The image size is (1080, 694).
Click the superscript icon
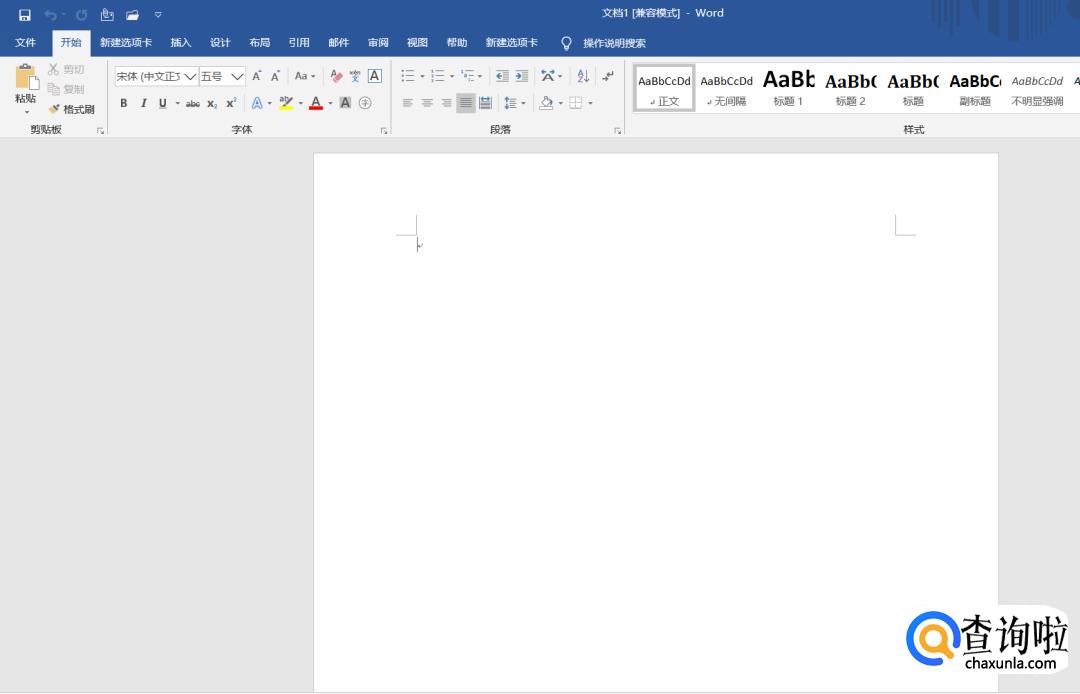coord(231,103)
